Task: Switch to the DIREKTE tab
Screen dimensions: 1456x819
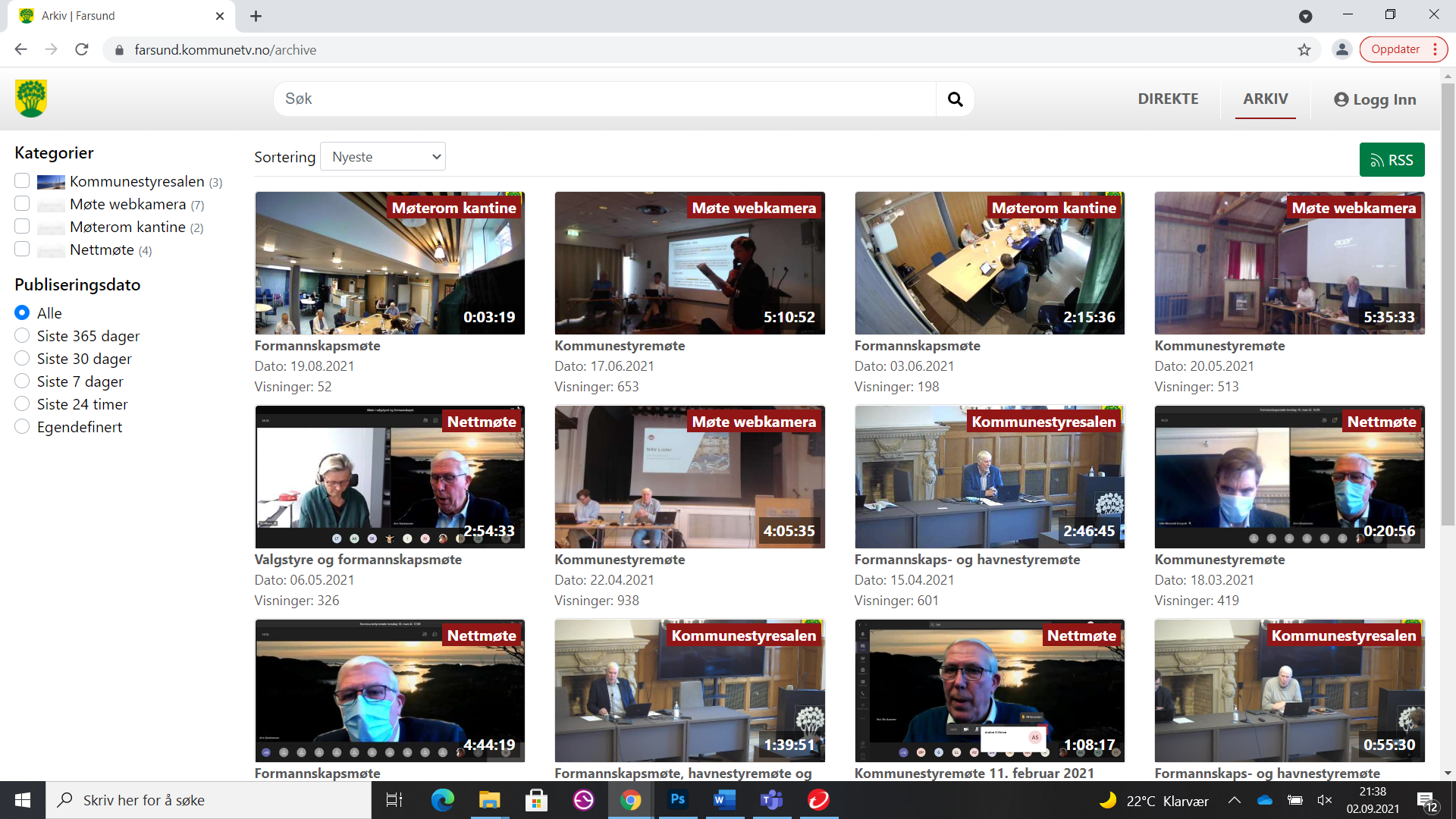Action: 1168,99
